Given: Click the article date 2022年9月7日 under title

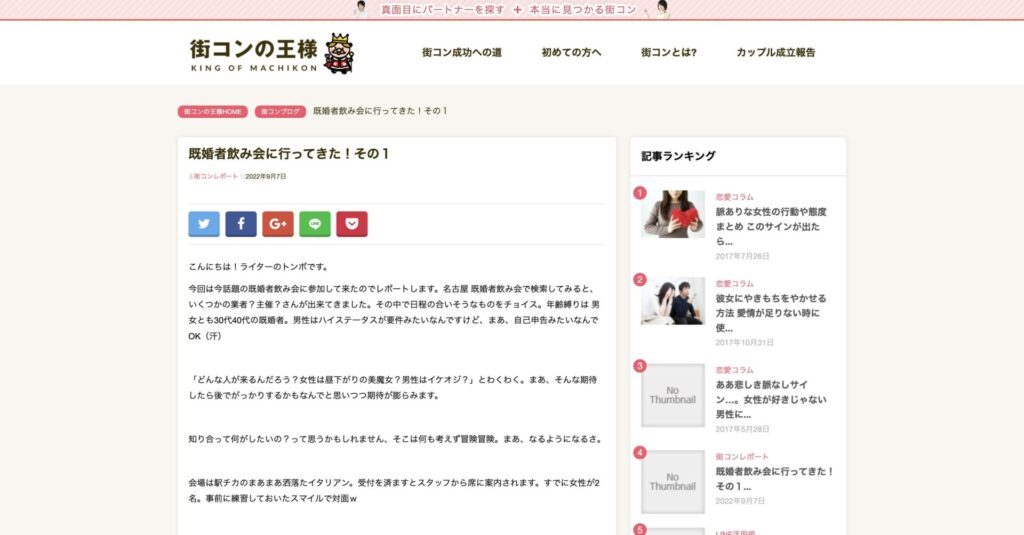Looking at the screenshot, I should point(265,176).
